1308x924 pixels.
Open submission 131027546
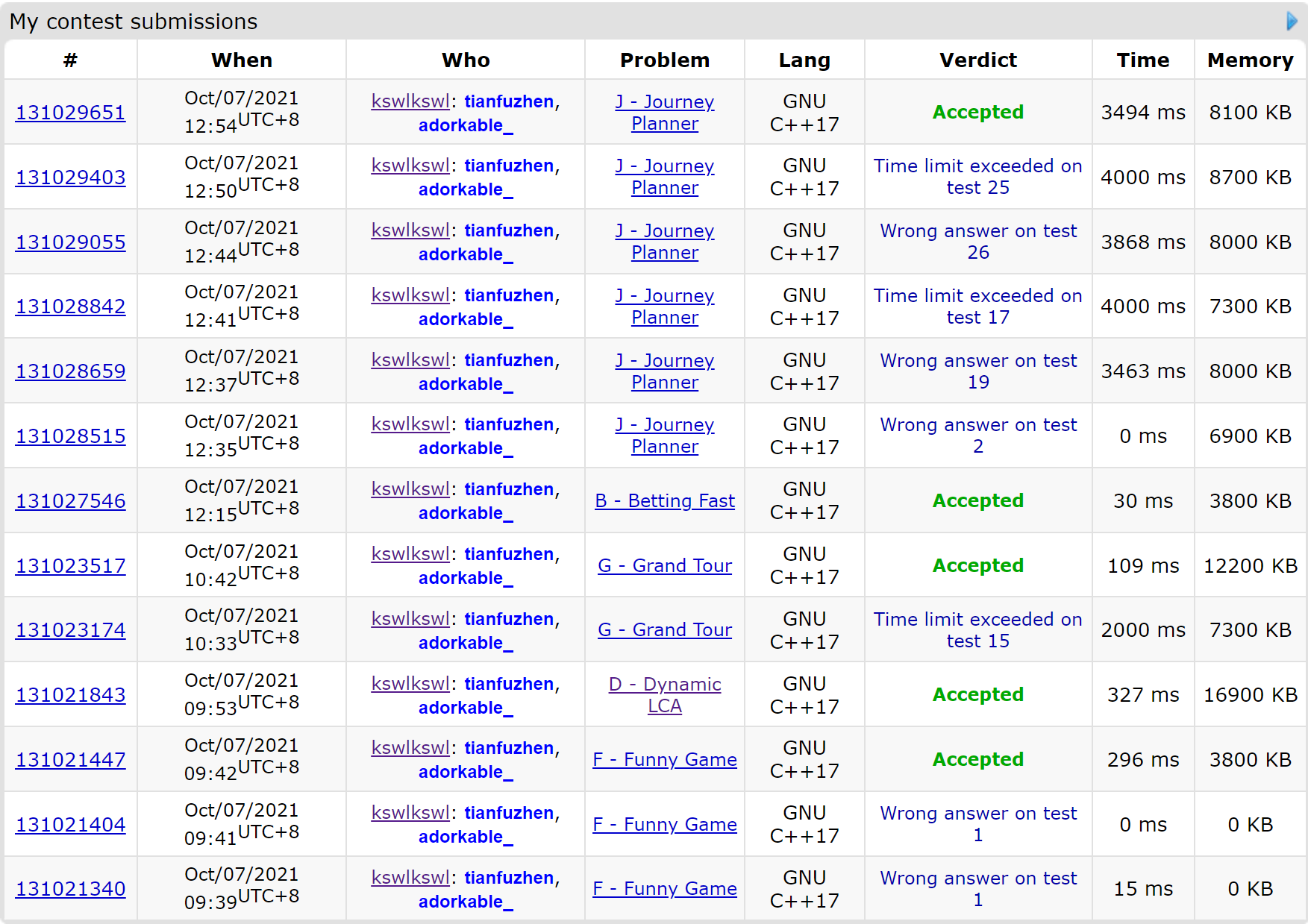click(71, 501)
